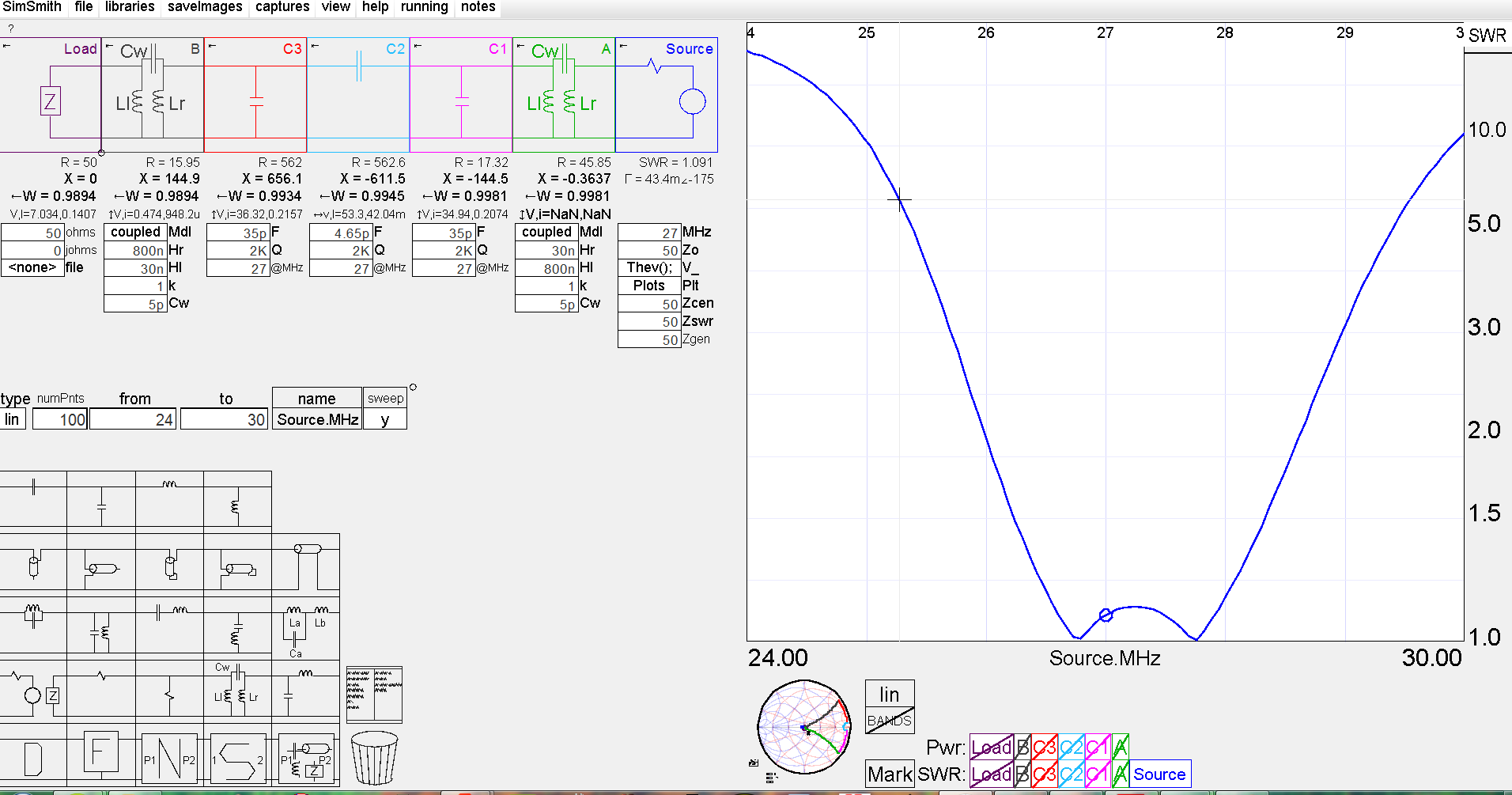Open the captures menu
1512x795 pixels.
282,7
